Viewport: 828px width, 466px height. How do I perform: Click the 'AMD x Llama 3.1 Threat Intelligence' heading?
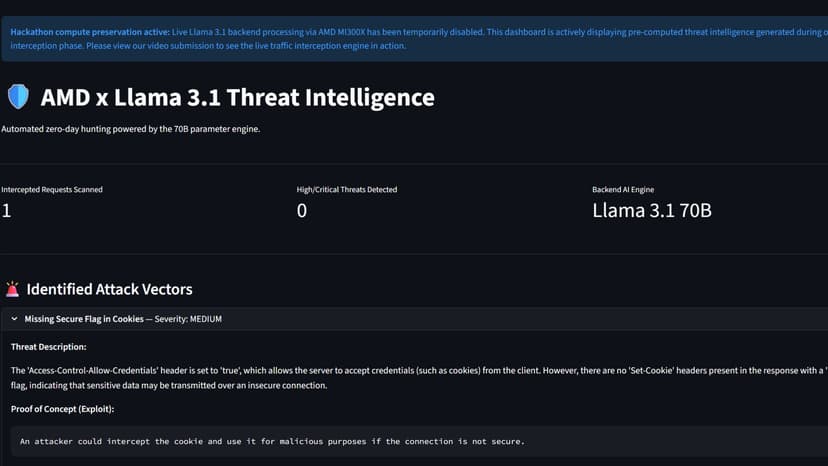click(238, 97)
